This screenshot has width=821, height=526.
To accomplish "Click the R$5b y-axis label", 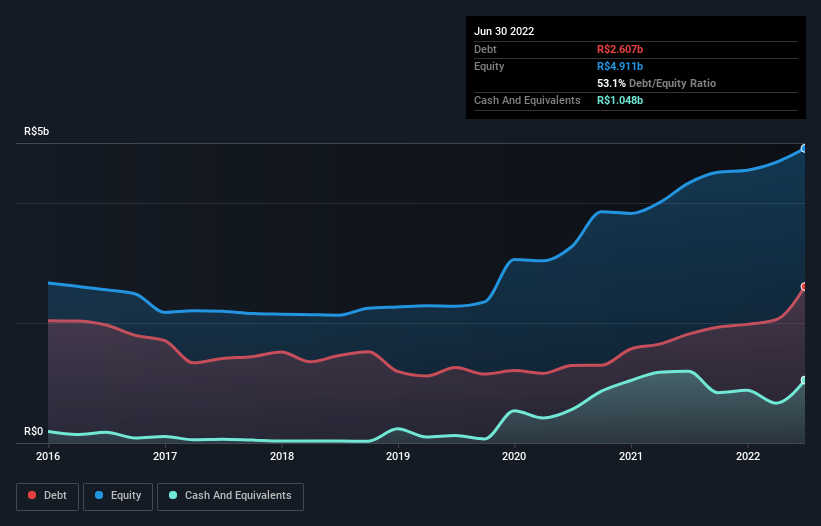I will (x=37, y=131).
